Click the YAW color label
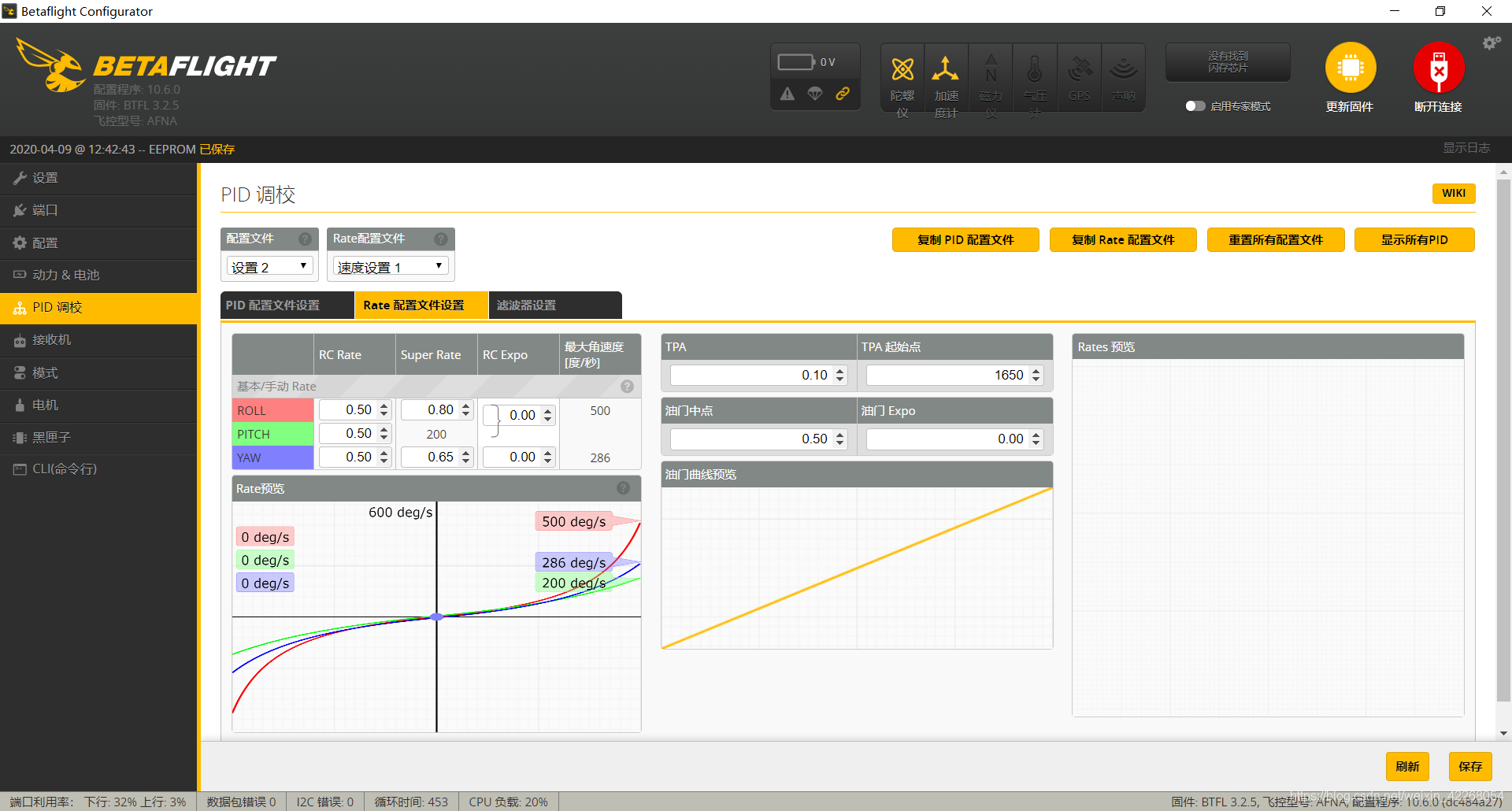This screenshot has width=1512, height=811. 273,457
